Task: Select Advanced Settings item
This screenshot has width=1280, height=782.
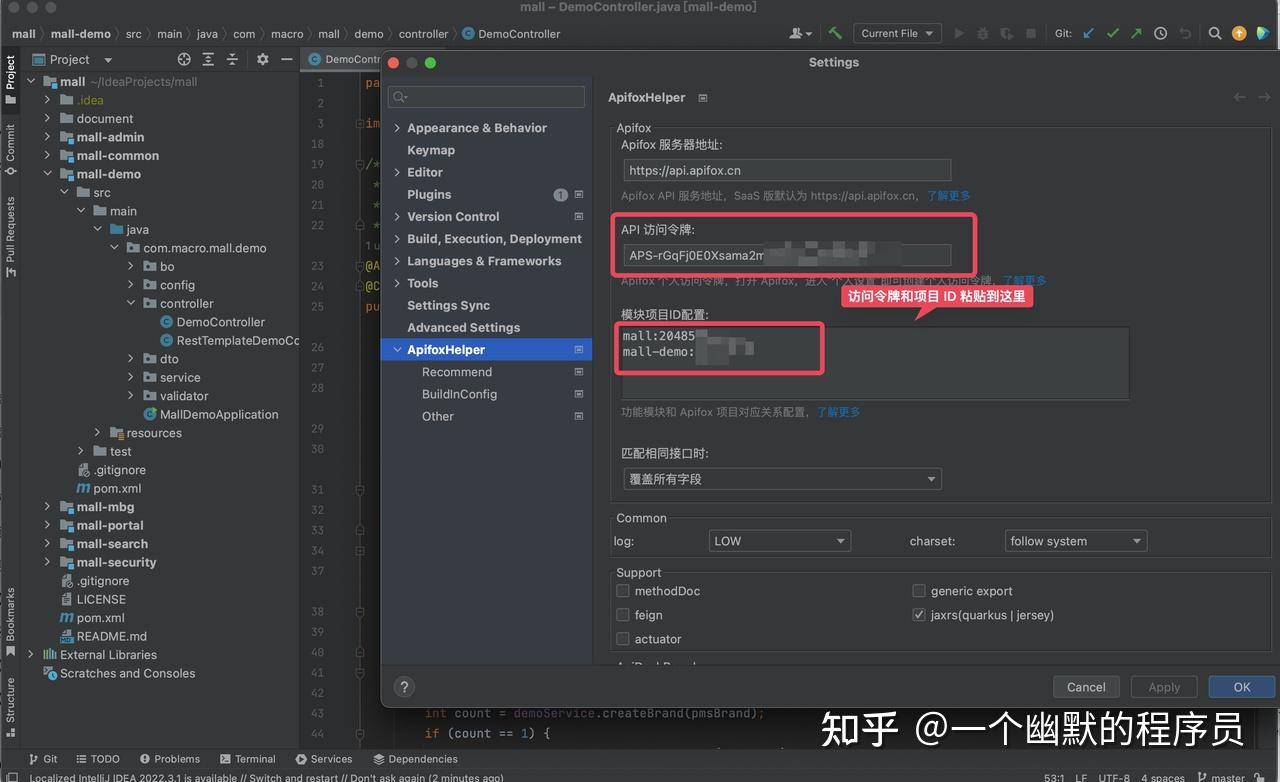Action: coord(463,327)
